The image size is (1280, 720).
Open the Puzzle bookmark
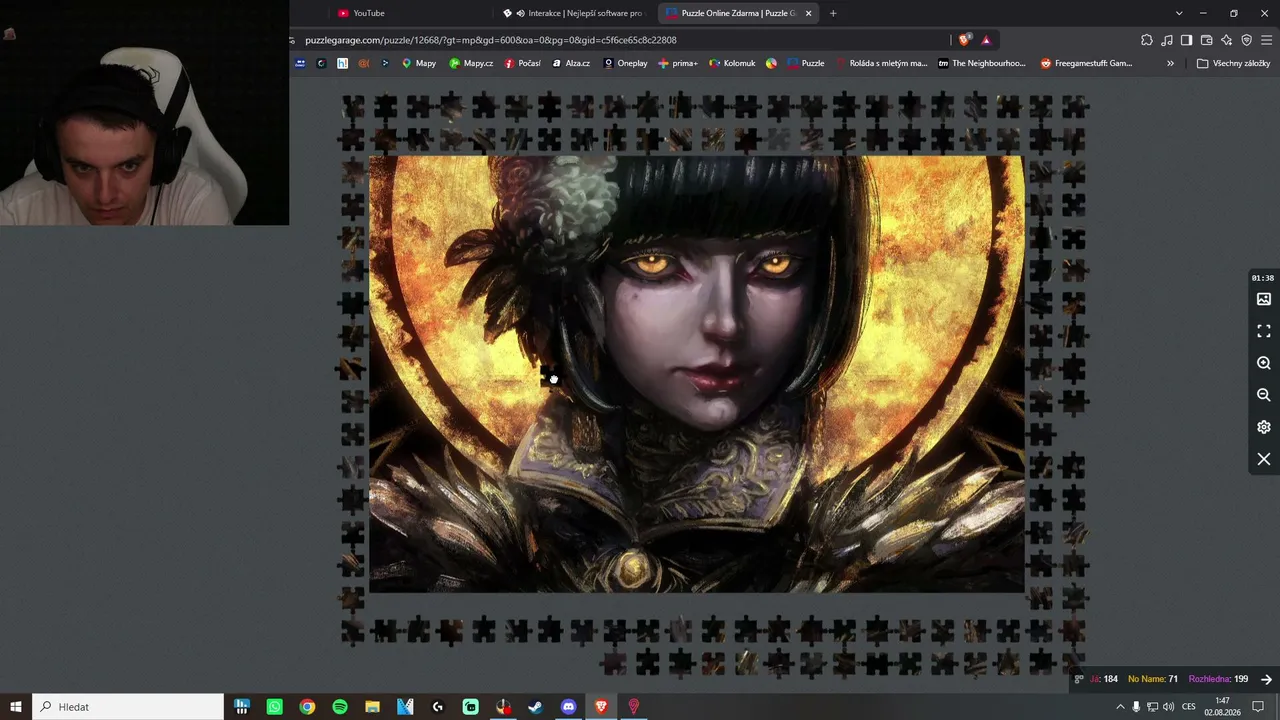tap(806, 63)
